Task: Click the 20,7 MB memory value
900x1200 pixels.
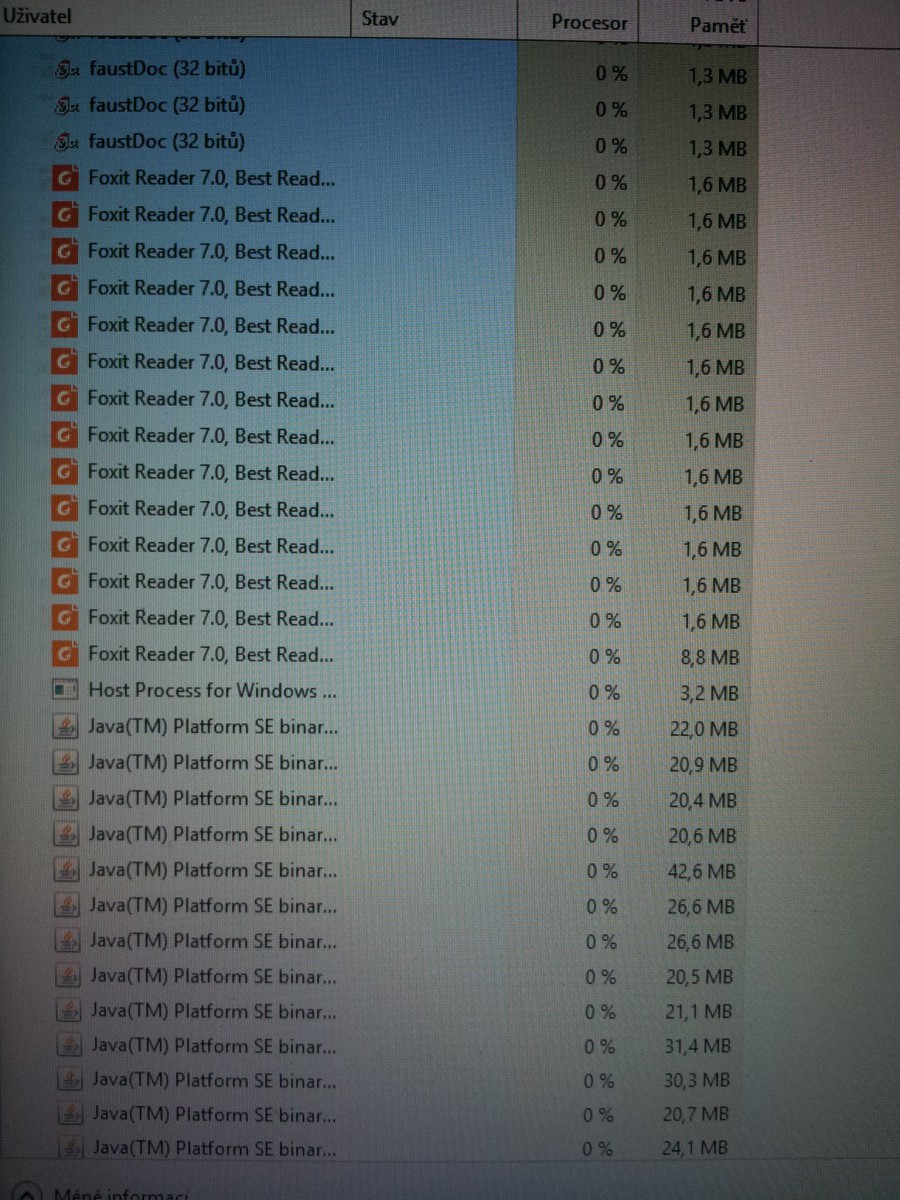Action: pyautogui.click(x=696, y=1114)
